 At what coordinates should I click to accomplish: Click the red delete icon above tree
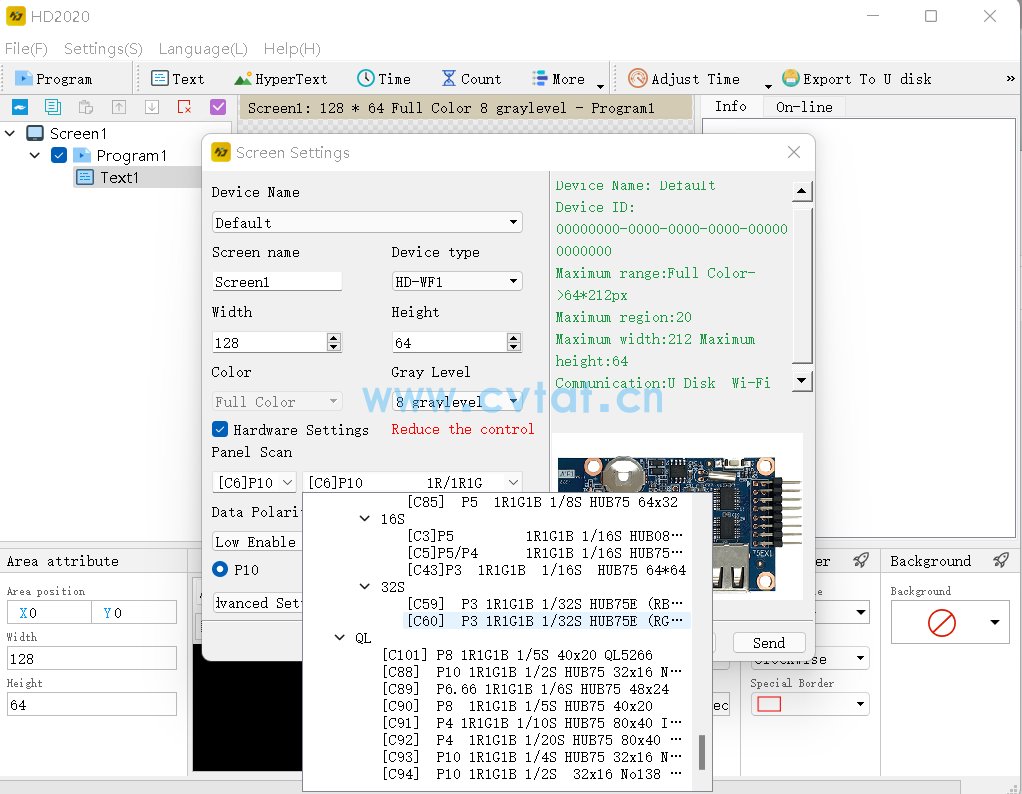coord(184,107)
